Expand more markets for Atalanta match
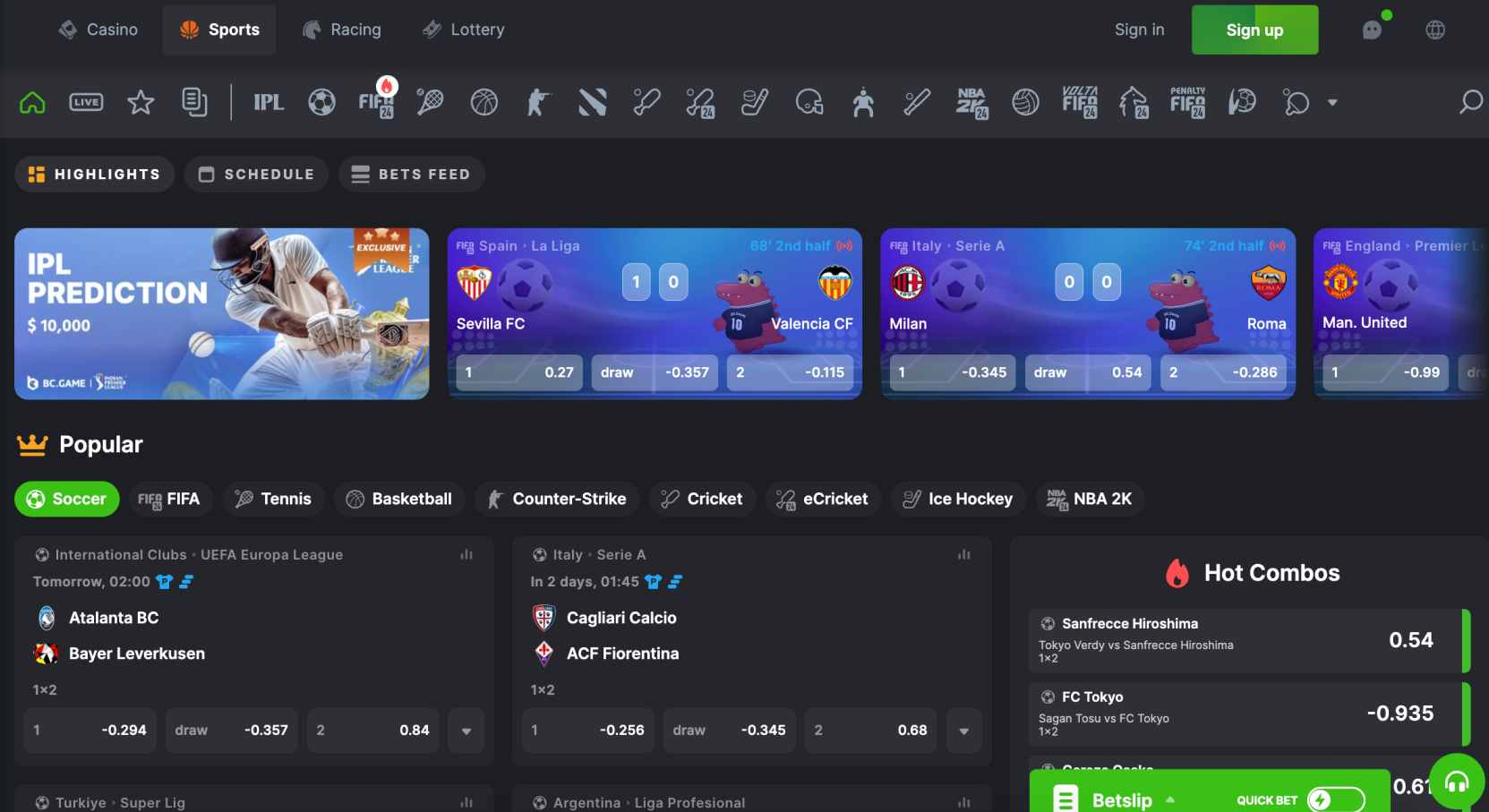The image size is (1489, 812). (466, 731)
